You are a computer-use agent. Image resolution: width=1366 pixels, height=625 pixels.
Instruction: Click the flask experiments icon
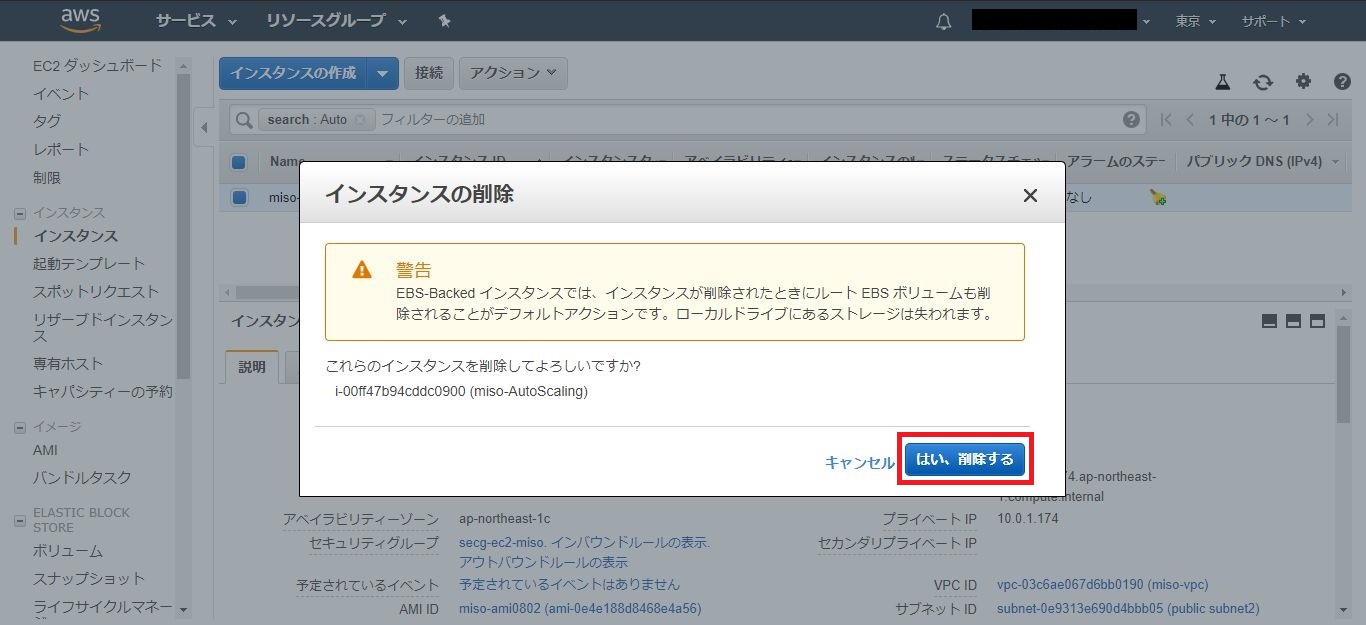click(x=1222, y=82)
